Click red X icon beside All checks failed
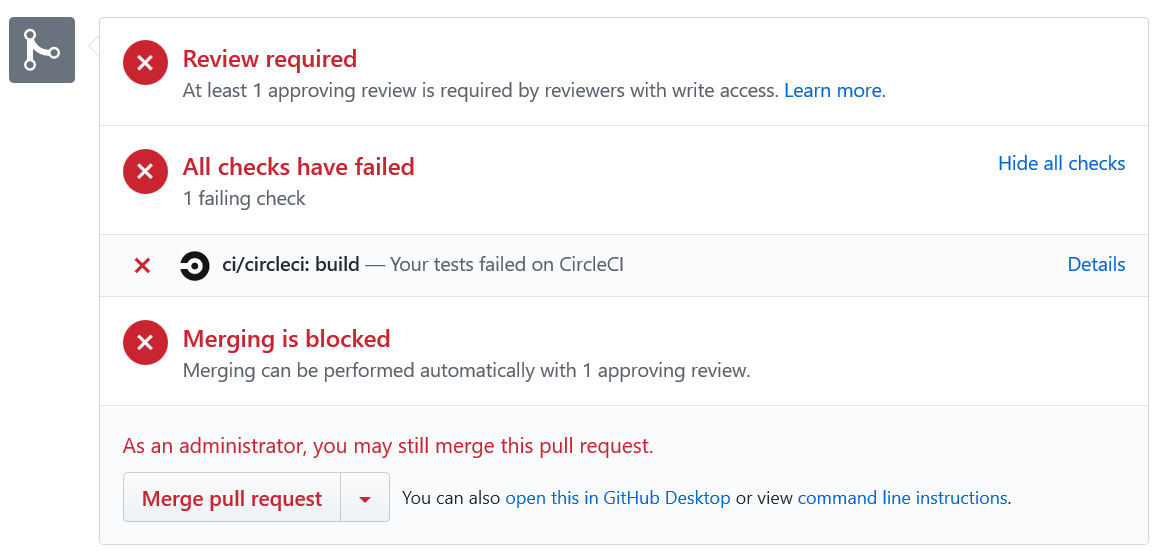The image size is (1163, 554). pos(145,171)
